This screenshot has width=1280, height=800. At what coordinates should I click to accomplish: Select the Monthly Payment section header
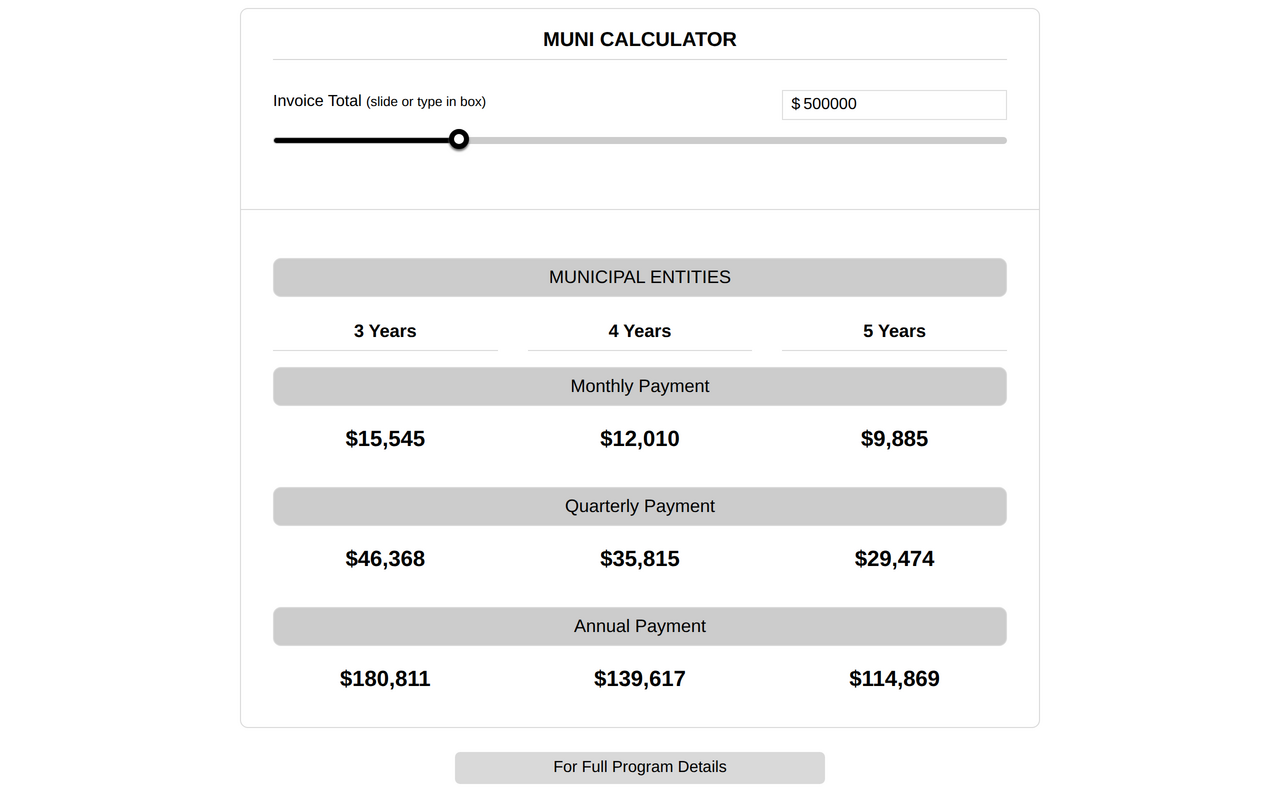[639, 386]
